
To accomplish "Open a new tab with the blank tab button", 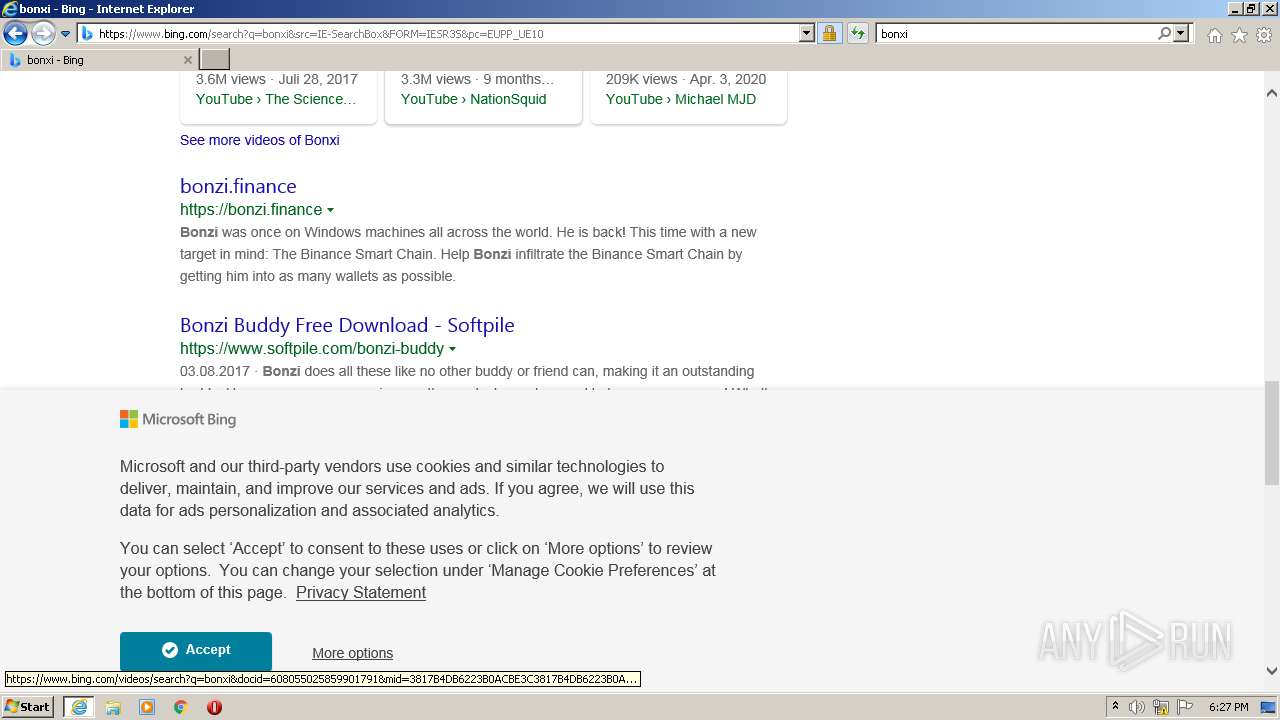I will tap(215, 60).
